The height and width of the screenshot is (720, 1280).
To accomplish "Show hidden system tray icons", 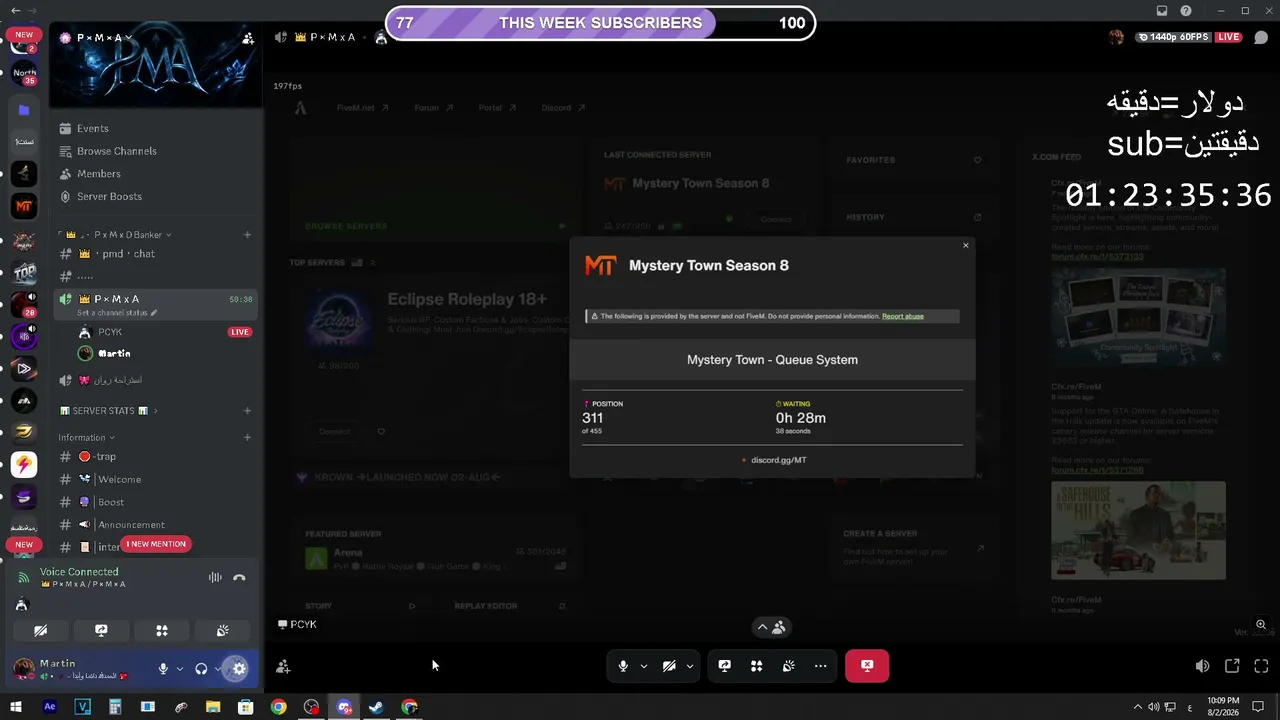I will (x=1136, y=707).
